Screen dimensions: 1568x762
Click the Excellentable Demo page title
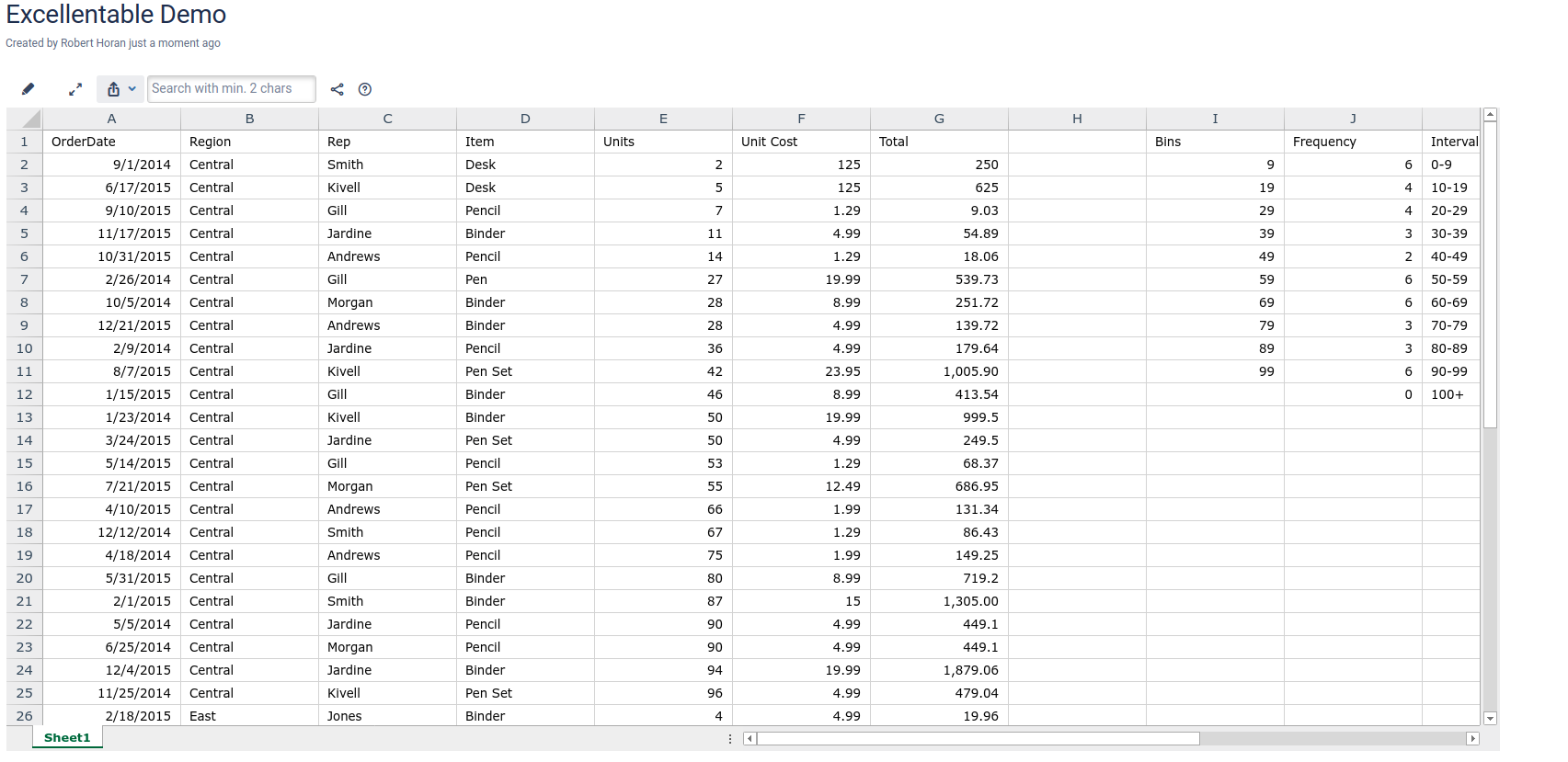click(116, 15)
